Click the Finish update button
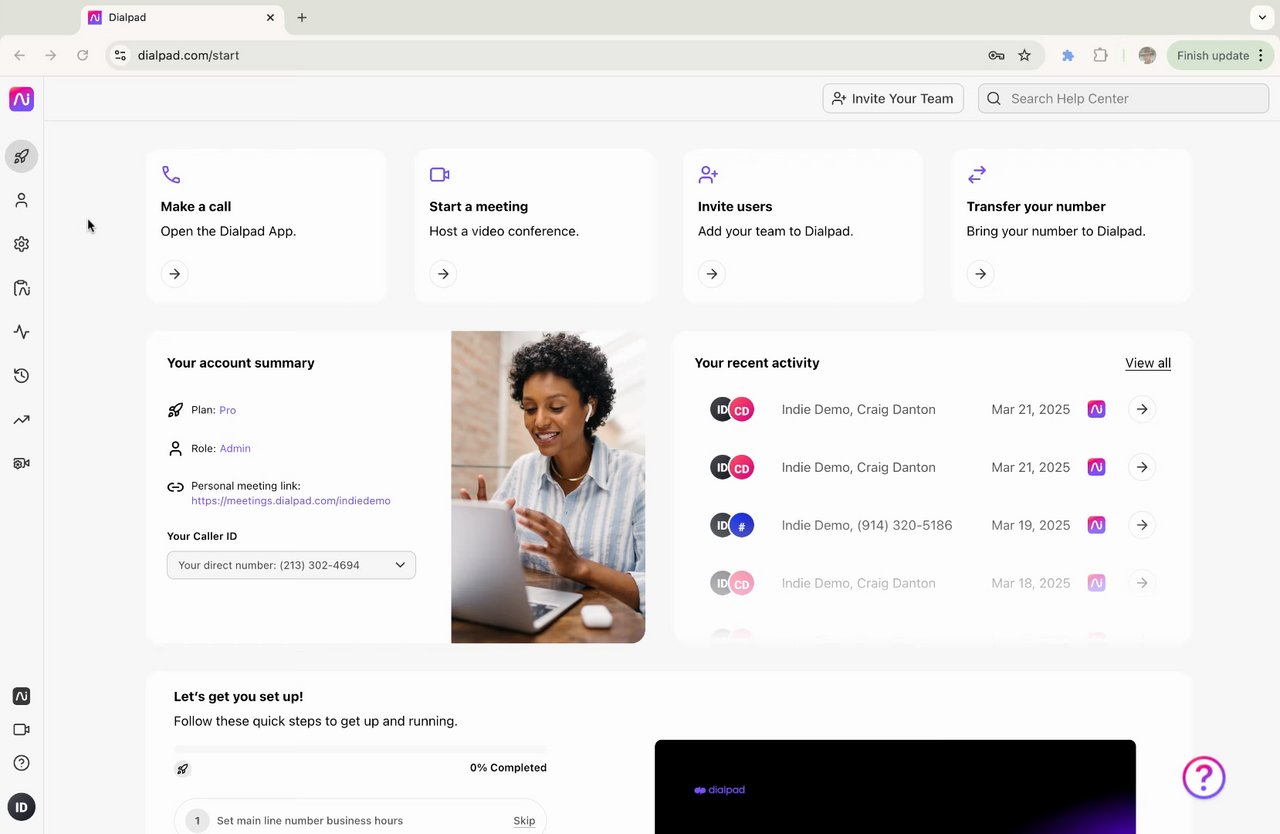1280x834 pixels. tap(1220, 56)
